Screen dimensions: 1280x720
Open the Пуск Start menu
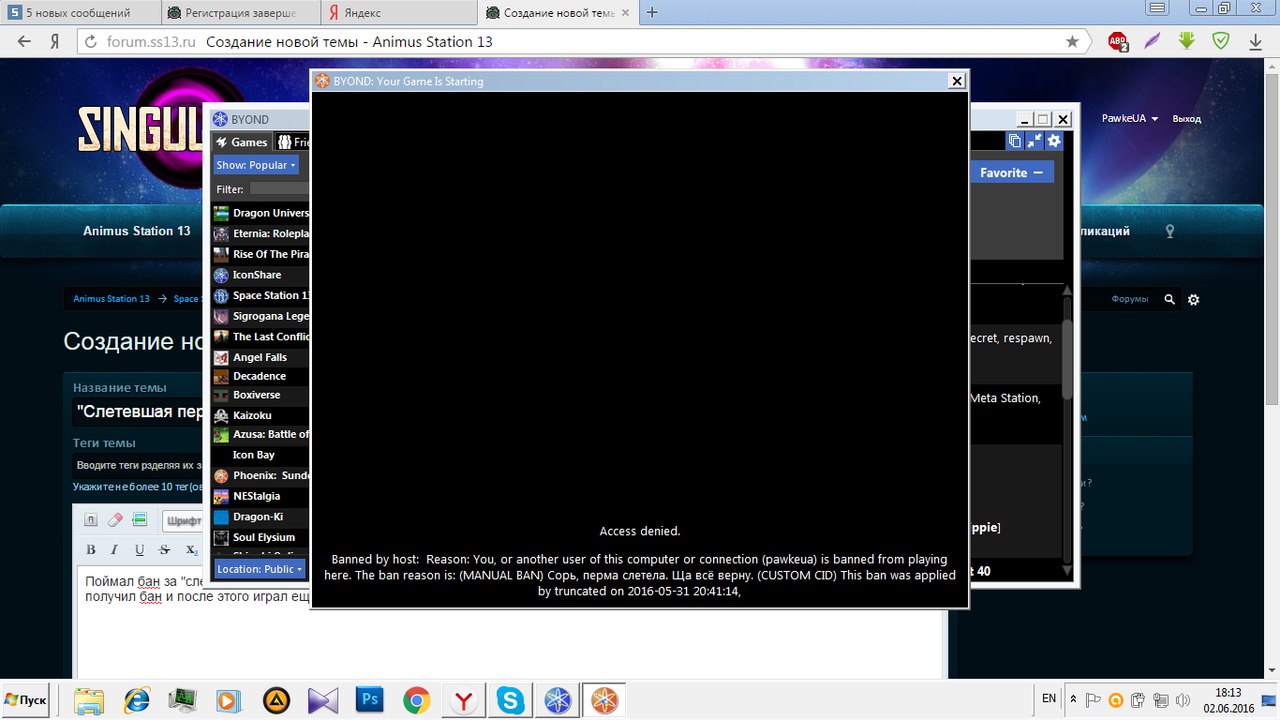pyautogui.click(x=26, y=700)
